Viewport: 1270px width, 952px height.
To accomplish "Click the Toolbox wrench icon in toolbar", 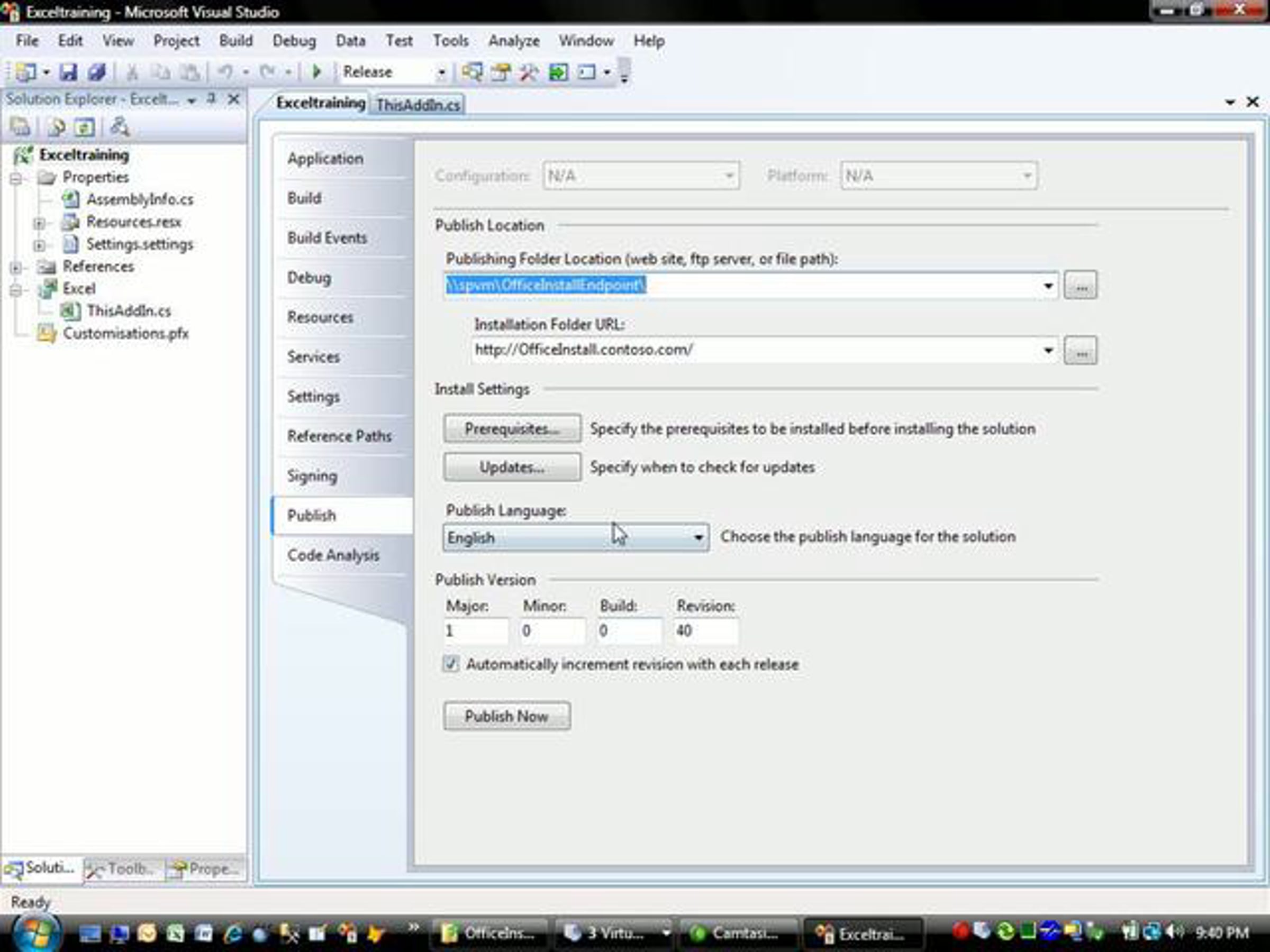I will 528,72.
